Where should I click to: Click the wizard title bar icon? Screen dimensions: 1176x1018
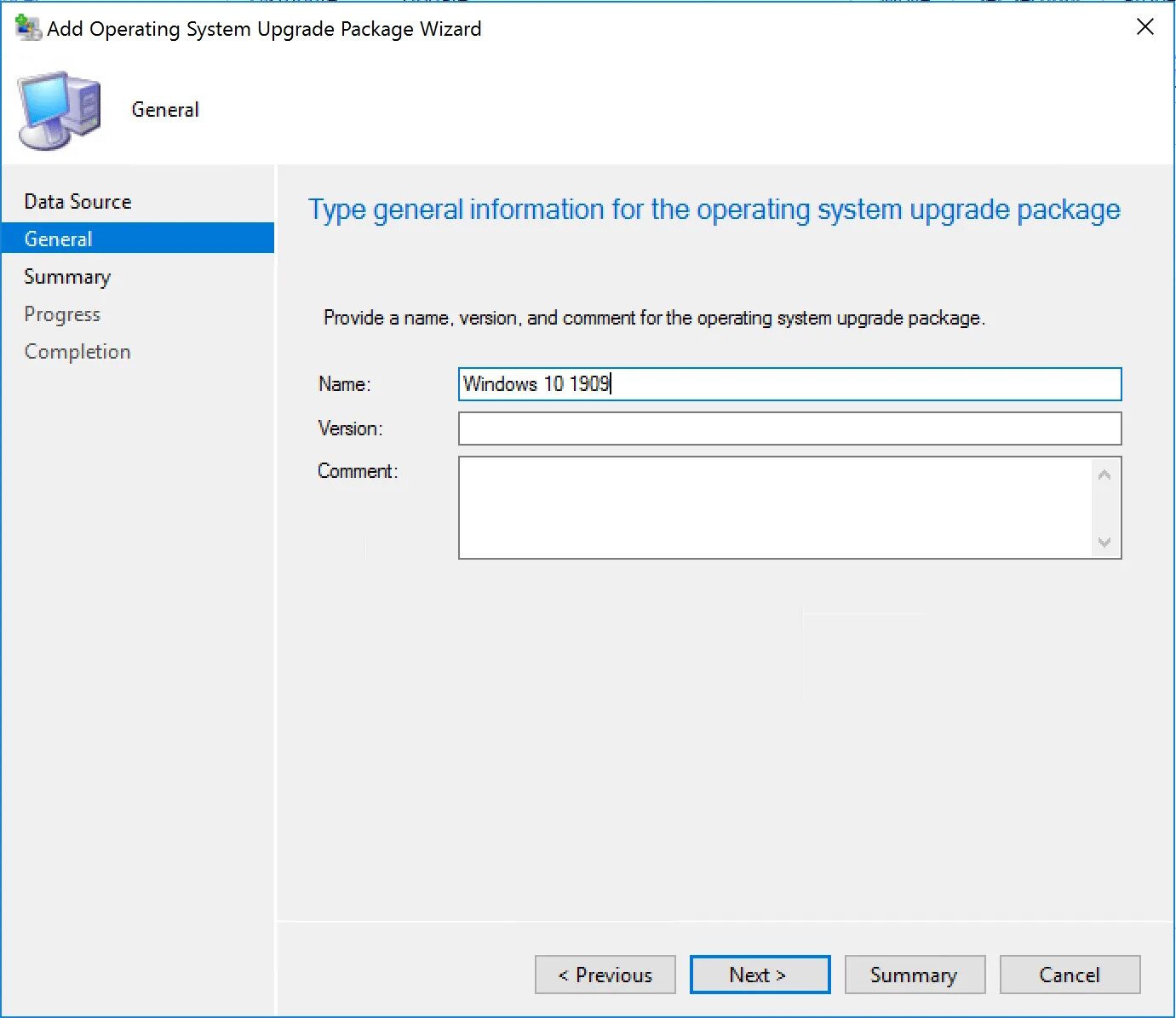(28, 27)
